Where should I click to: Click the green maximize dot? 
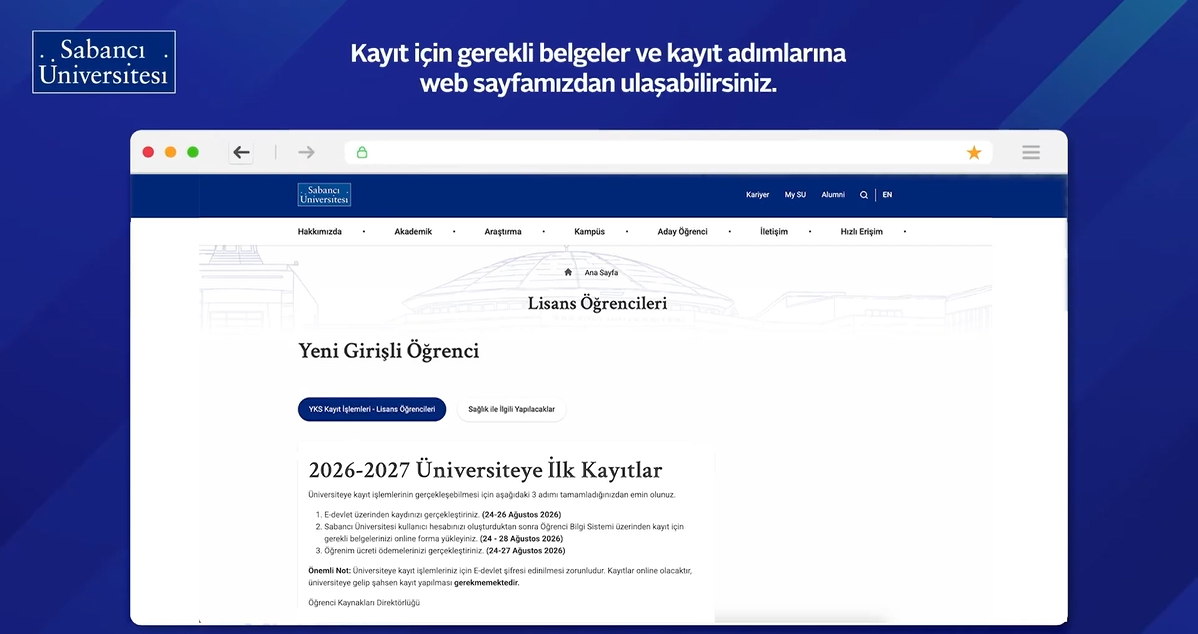coord(193,152)
